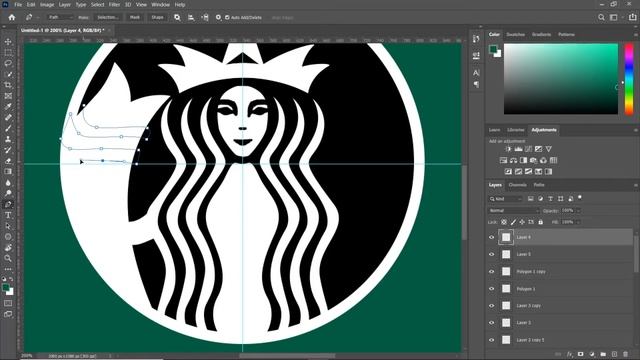Lock all layer attributes icon
This screenshot has height=360, width=640.
pyautogui.click(x=540, y=222)
